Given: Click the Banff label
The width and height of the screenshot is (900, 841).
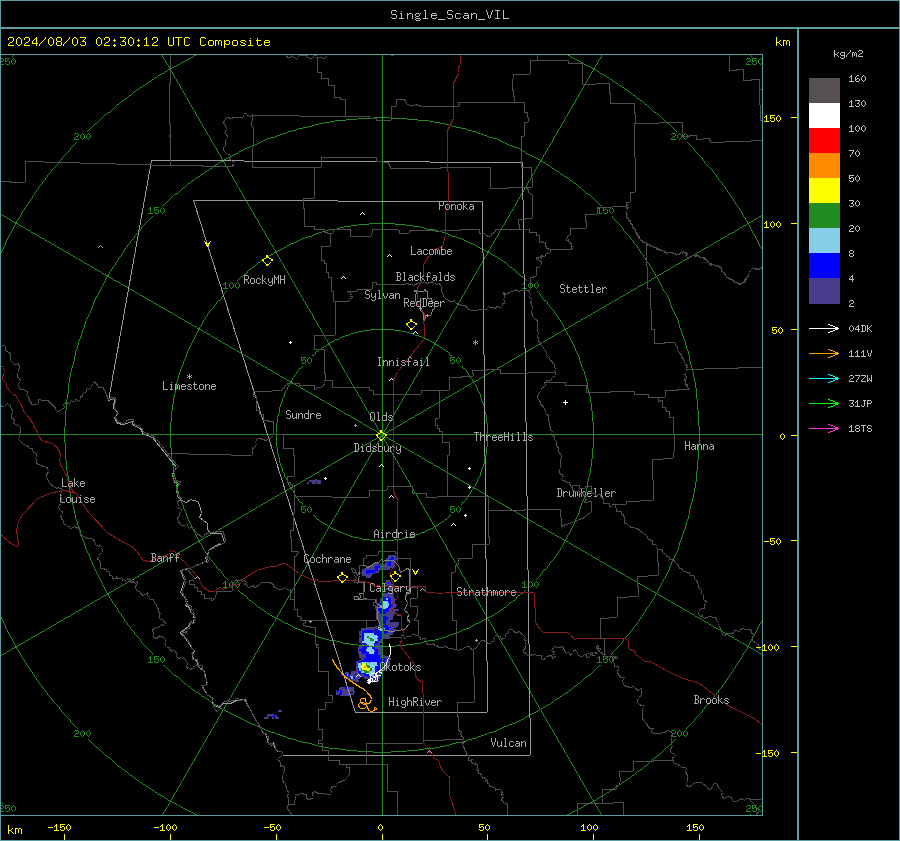Looking at the screenshot, I should [165, 557].
